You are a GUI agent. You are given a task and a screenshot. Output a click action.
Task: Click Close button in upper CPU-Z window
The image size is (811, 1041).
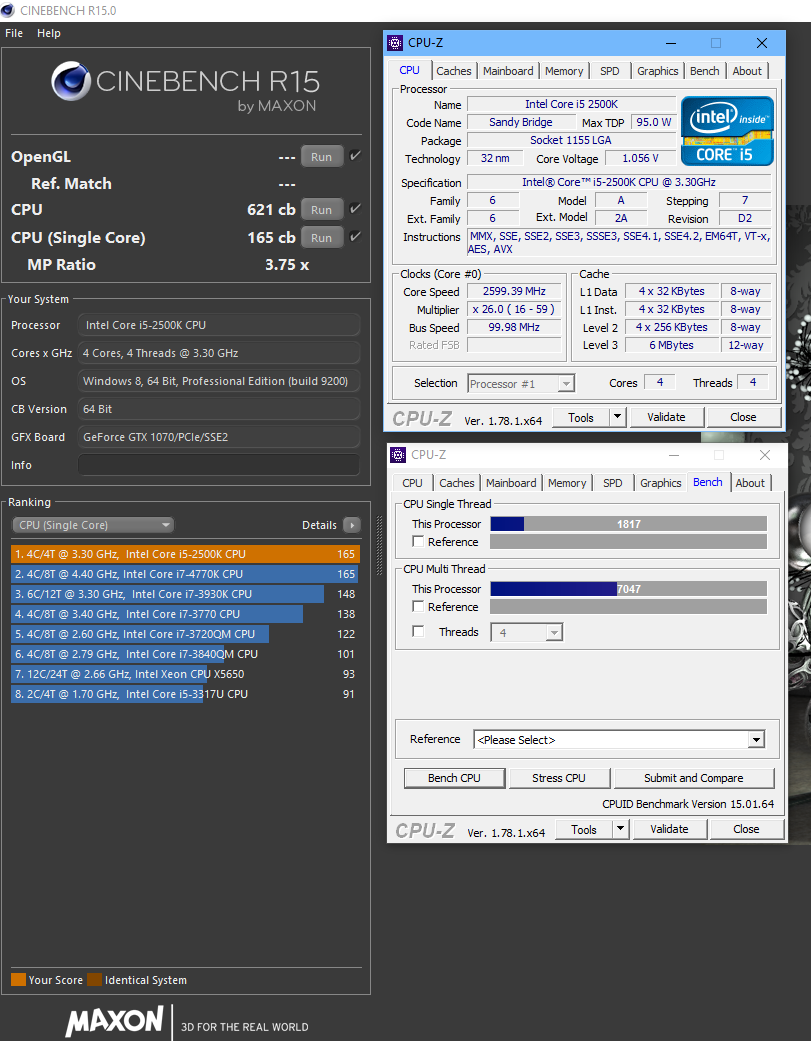(x=743, y=417)
